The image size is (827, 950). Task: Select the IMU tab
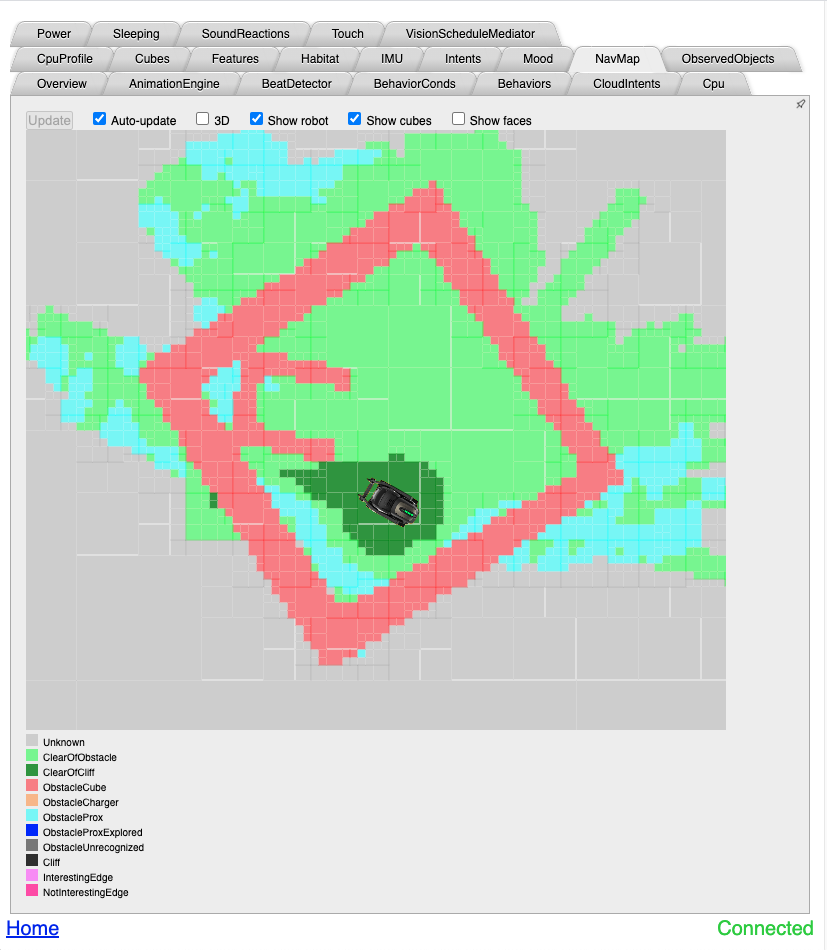click(x=390, y=58)
